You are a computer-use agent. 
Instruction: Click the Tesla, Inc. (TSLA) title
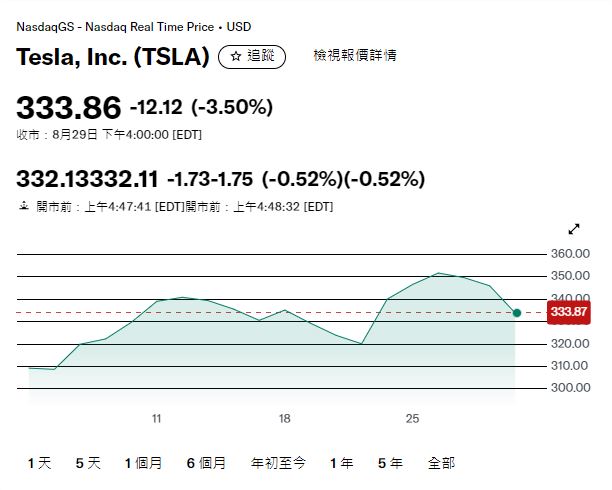click(113, 57)
